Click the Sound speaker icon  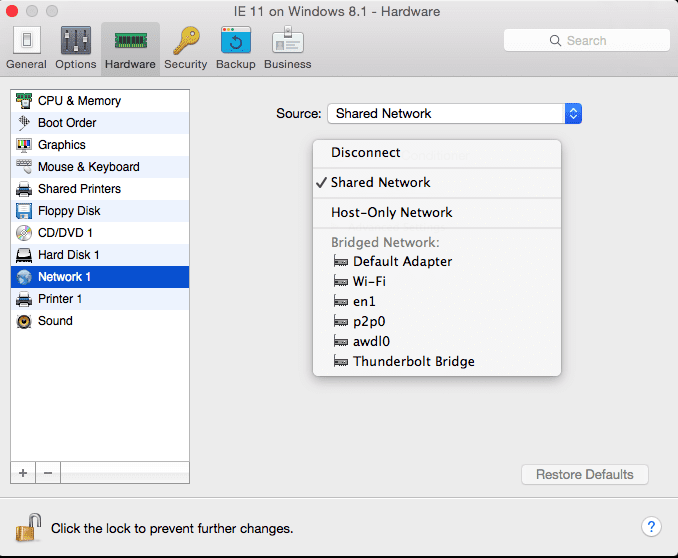tap(24, 321)
